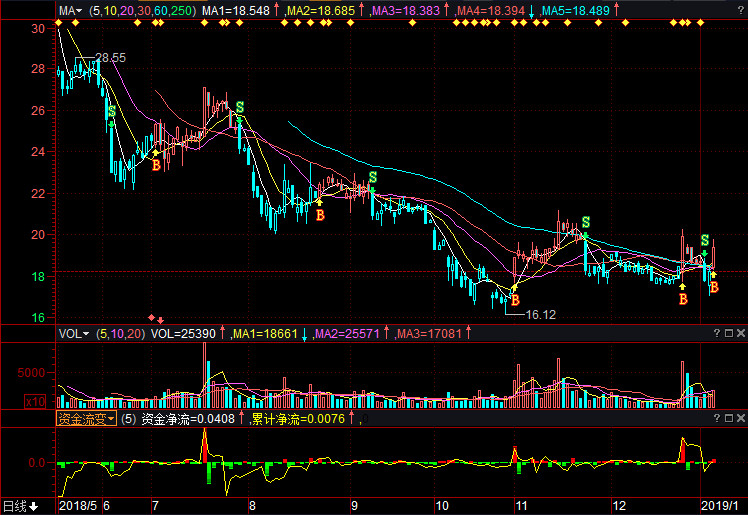Expand the 资金流变 indicator selector

86,419
